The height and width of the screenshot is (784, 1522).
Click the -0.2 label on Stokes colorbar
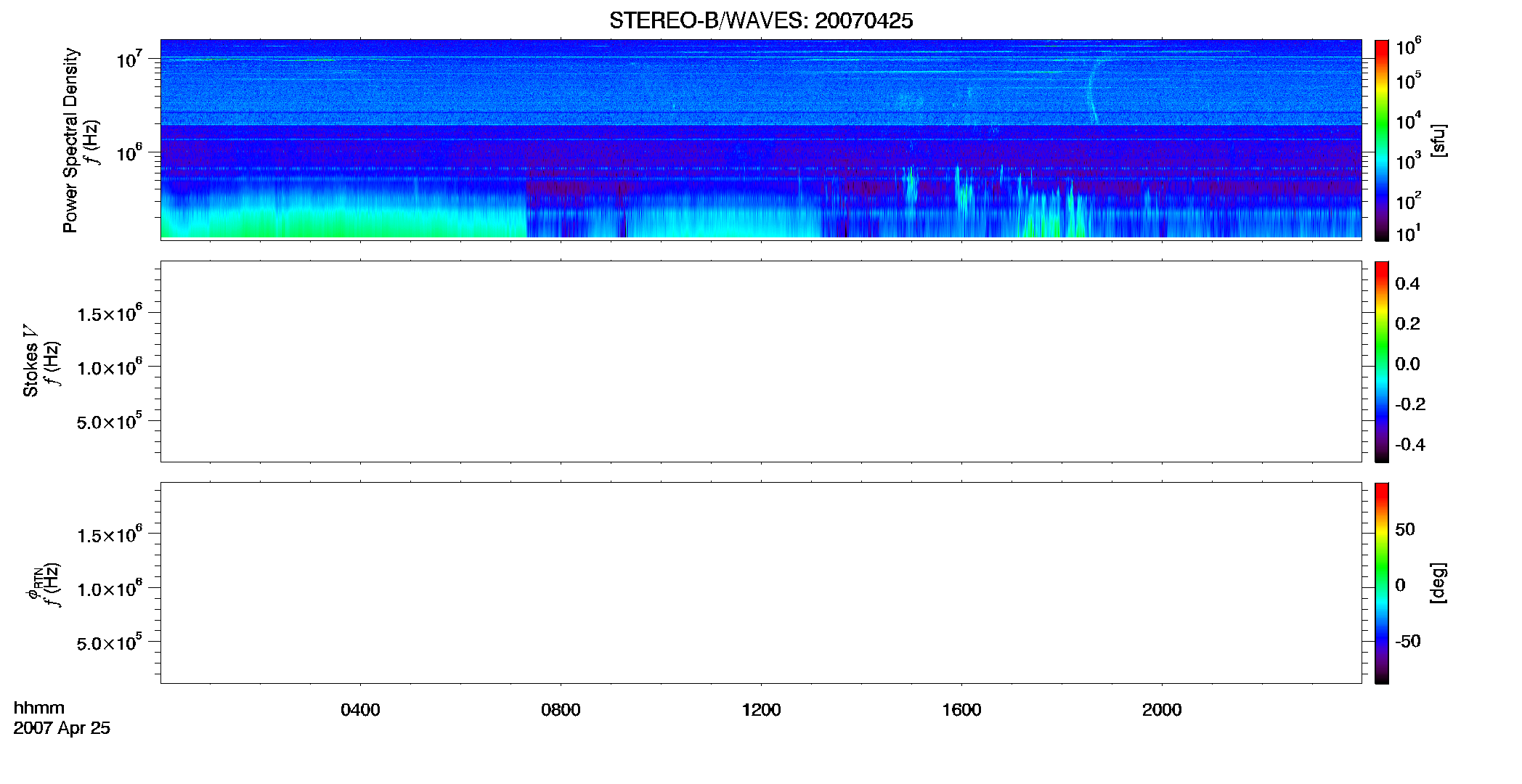1410,404
